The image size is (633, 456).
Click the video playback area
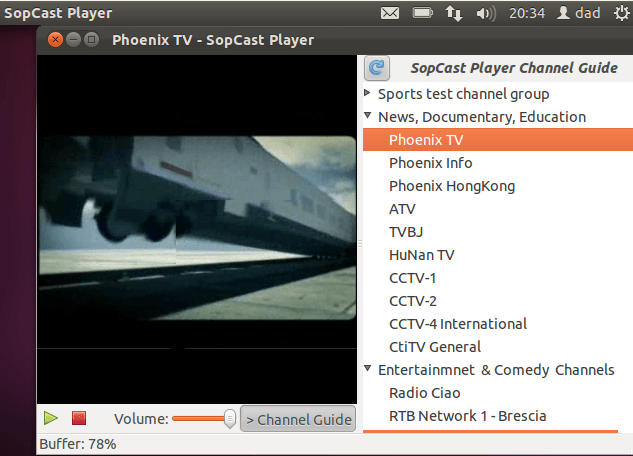tap(197, 228)
